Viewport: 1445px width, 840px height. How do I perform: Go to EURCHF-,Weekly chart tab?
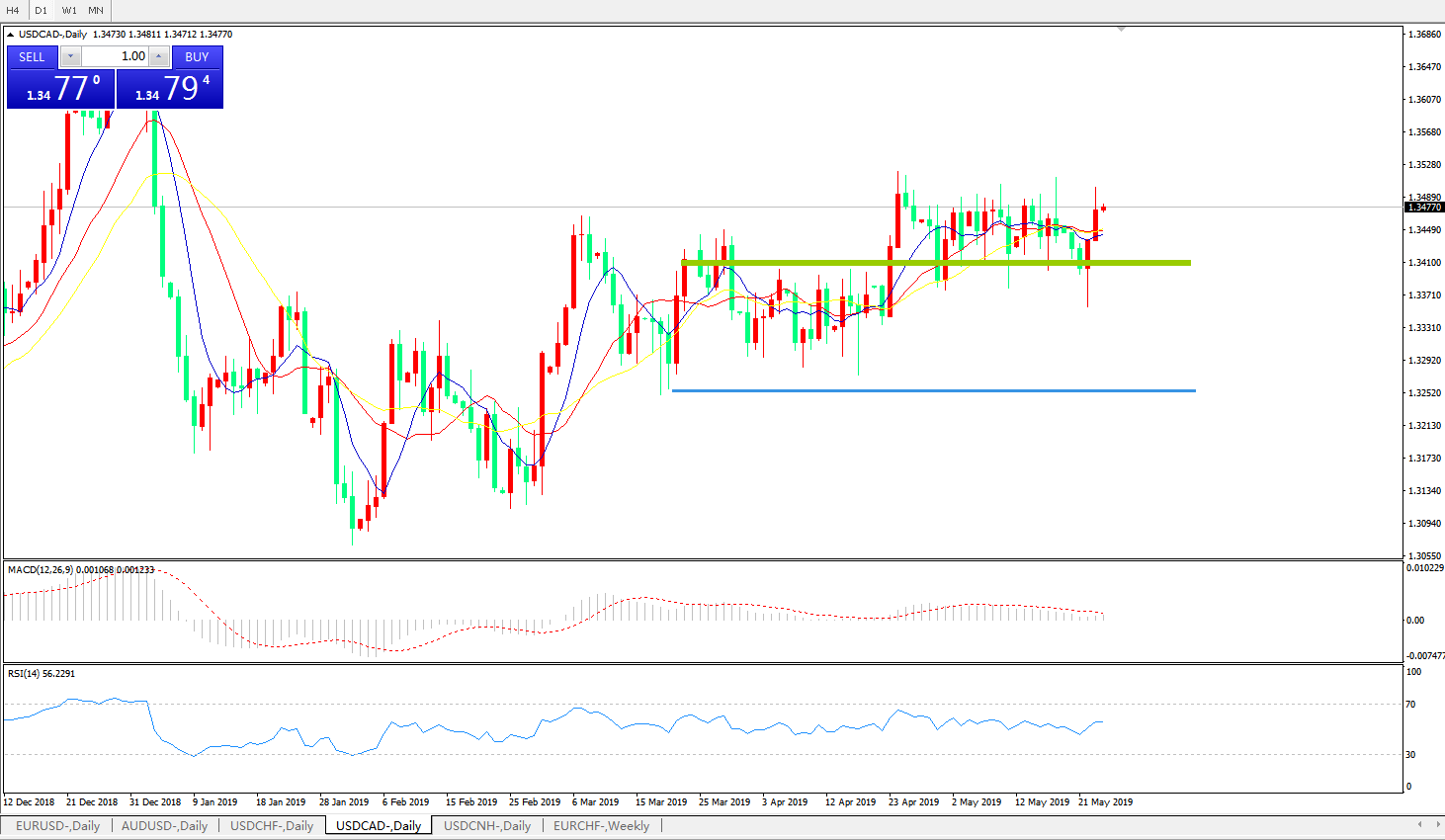tap(601, 826)
